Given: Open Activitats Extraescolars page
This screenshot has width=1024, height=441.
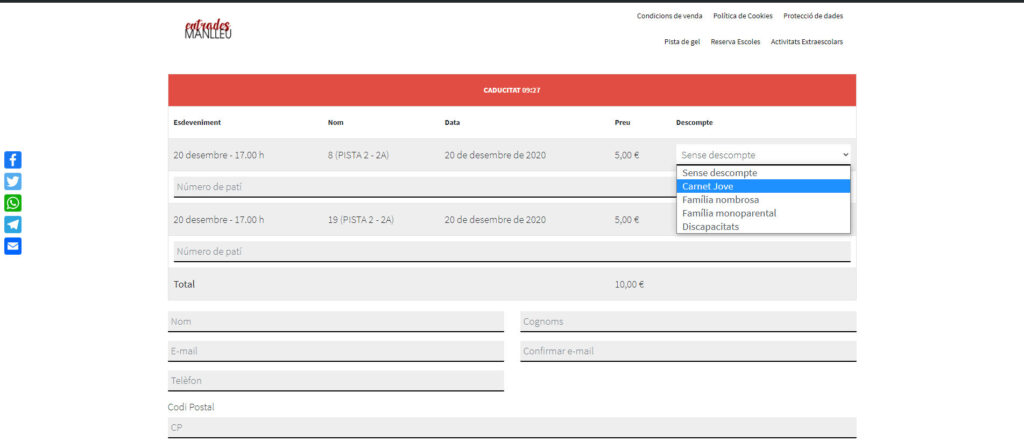Looking at the screenshot, I should (x=806, y=42).
